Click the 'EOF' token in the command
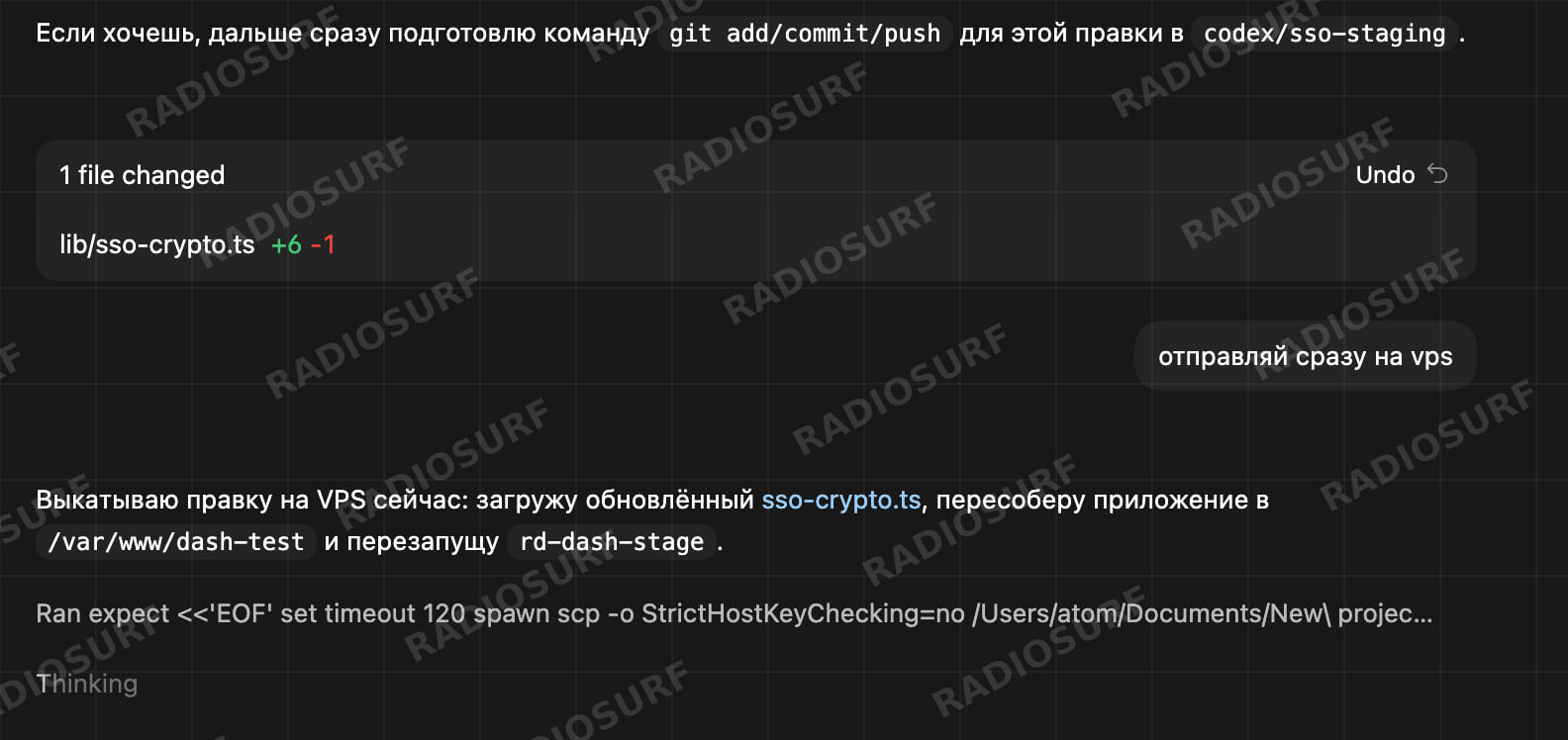This screenshot has height=740, width=1568. pos(241,613)
